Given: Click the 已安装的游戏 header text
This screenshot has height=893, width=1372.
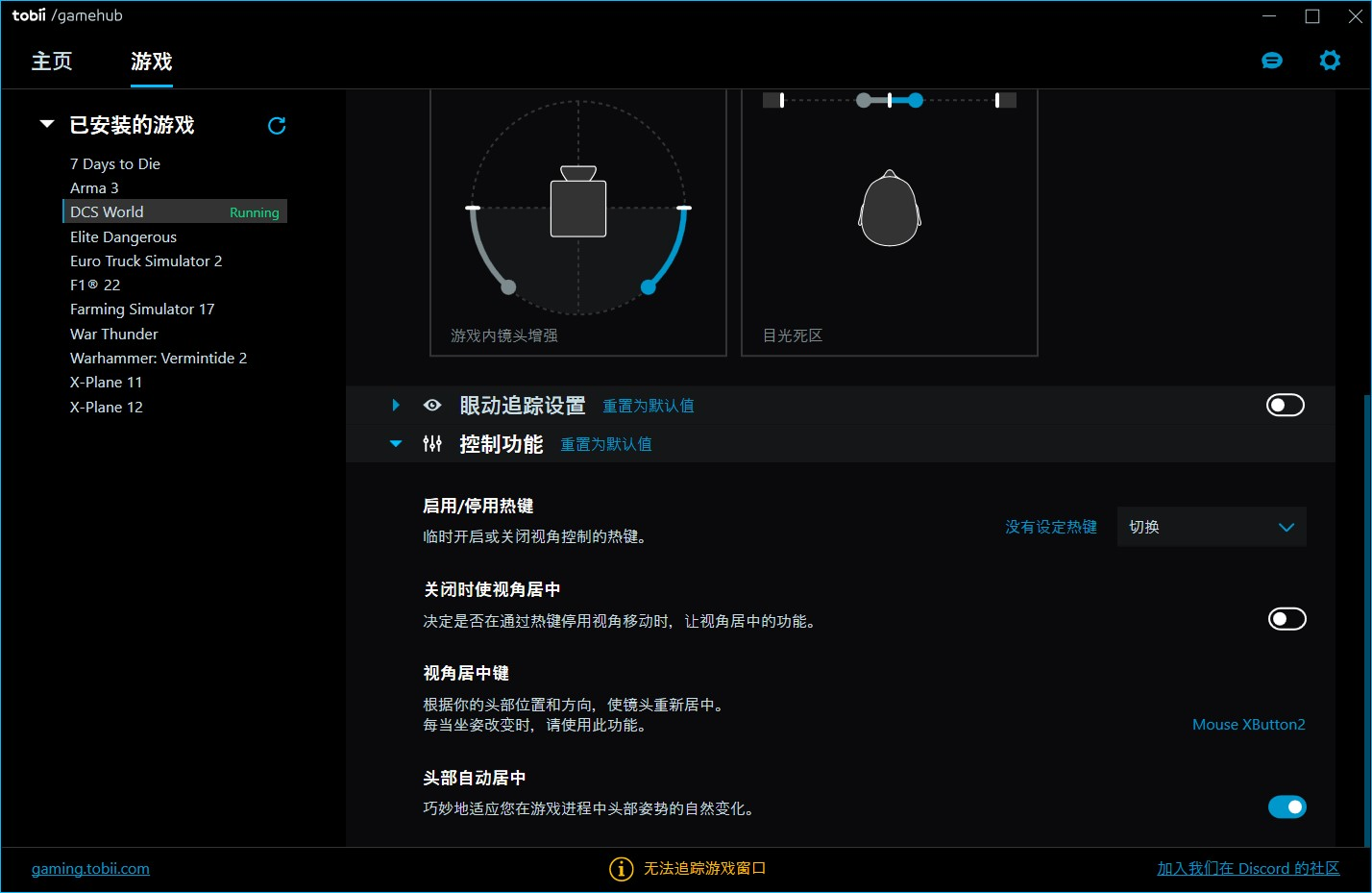Looking at the screenshot, I should pos(132,125).
